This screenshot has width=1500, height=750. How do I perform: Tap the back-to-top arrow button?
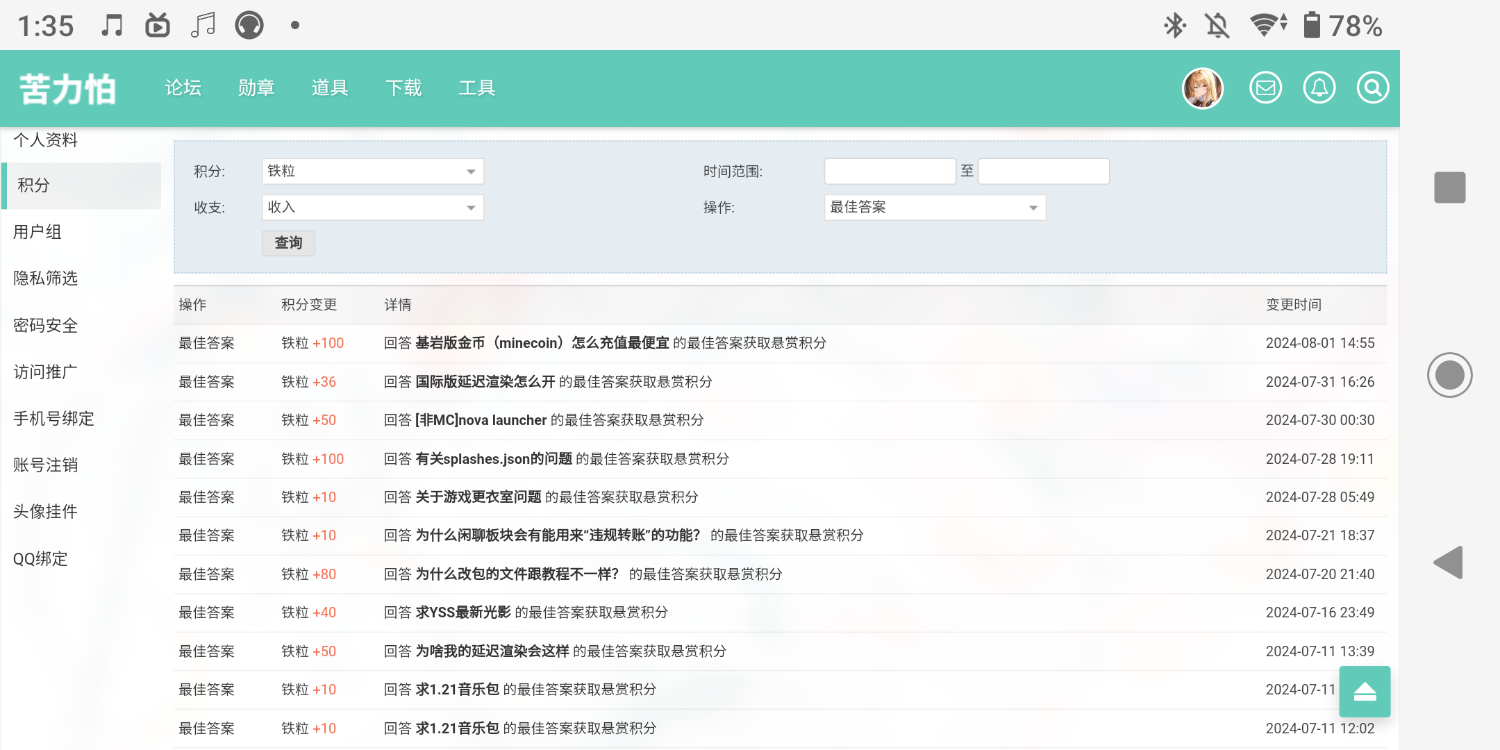pos(1365,691)
